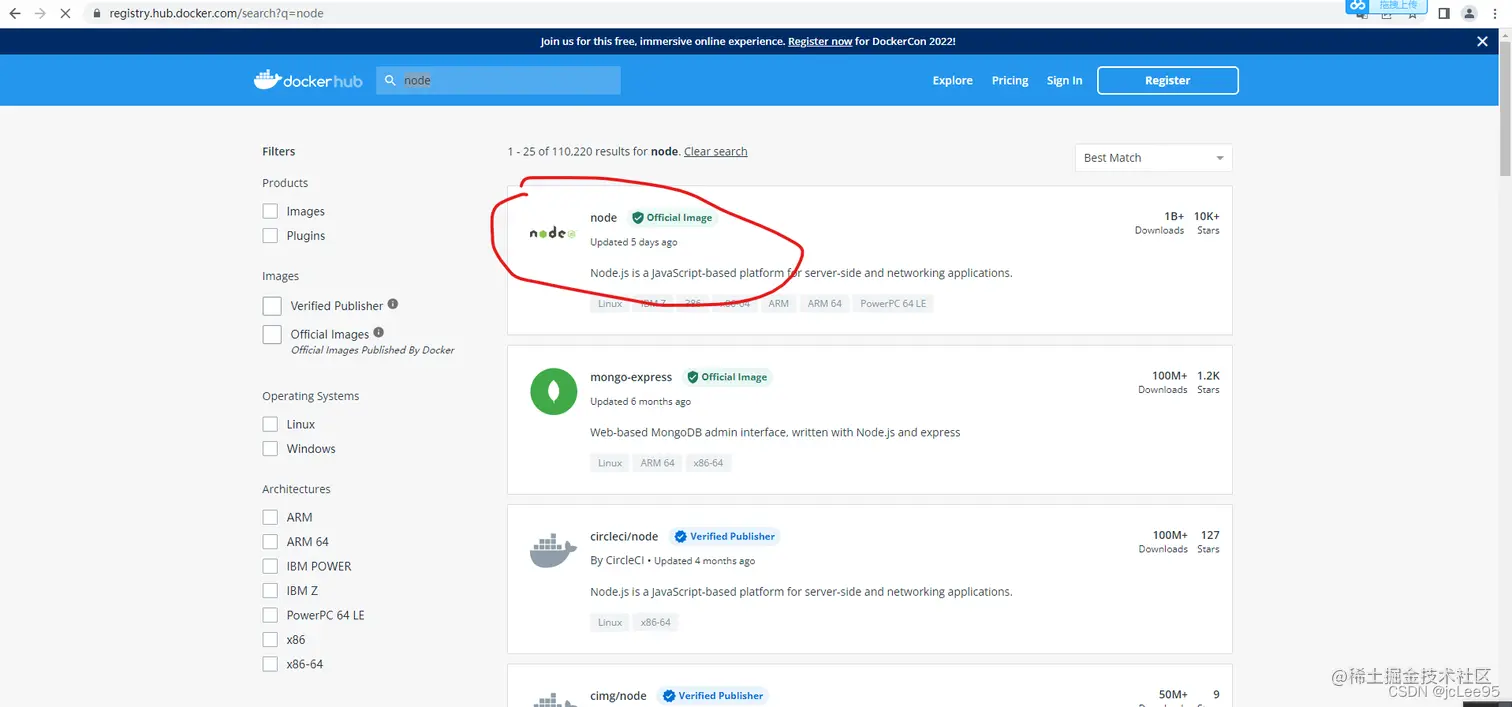This screenshot has height=707, width=1512.
Task: Open the circleci/node repository title
Action: 624,536
